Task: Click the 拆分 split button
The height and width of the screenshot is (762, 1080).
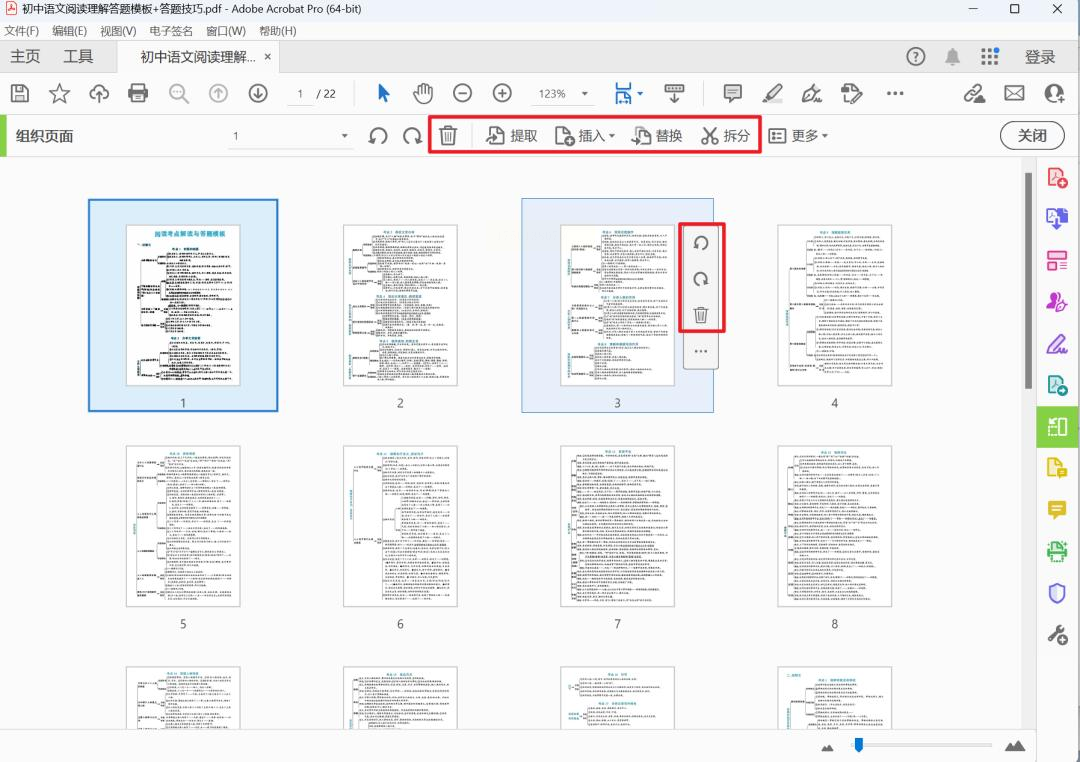Action: tap(725, 136)
